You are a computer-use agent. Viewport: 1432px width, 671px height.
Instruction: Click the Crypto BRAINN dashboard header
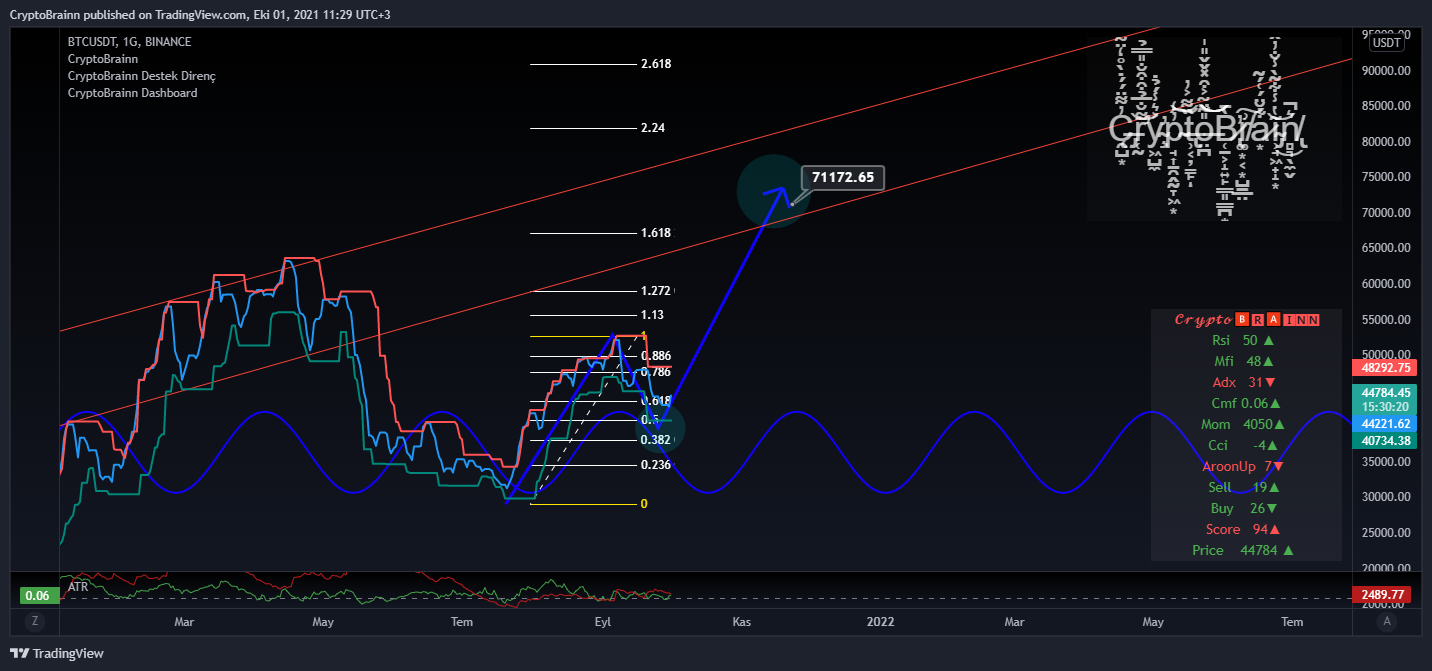[x=1246, y=320]
